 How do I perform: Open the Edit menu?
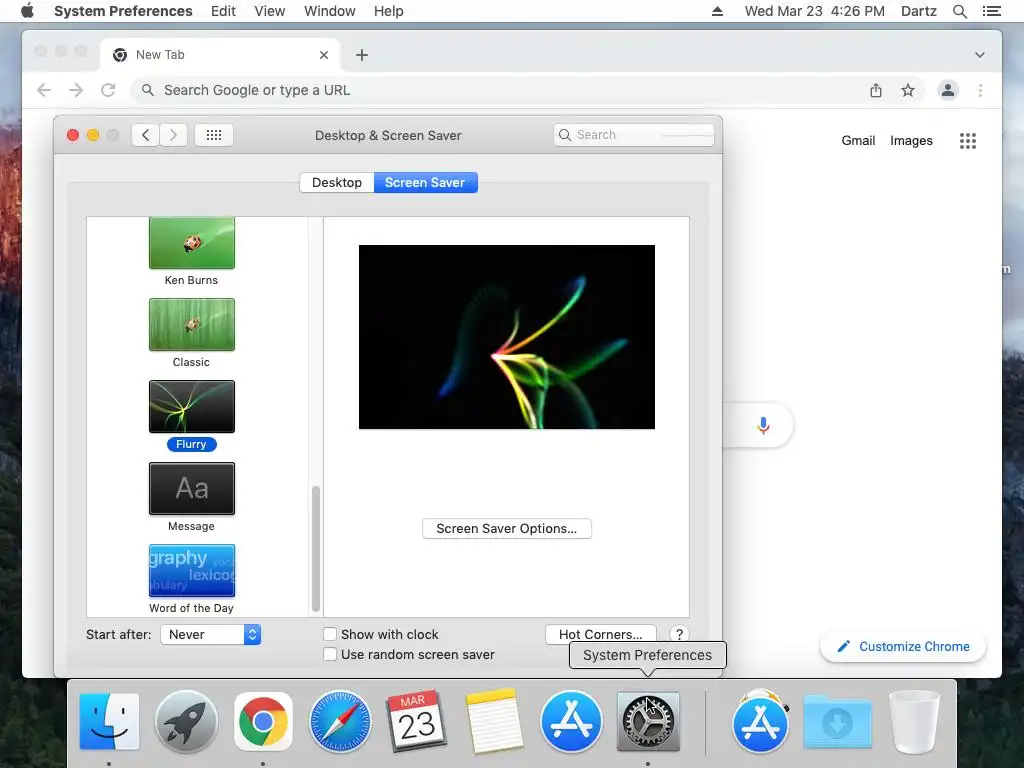tap(223, 11)
